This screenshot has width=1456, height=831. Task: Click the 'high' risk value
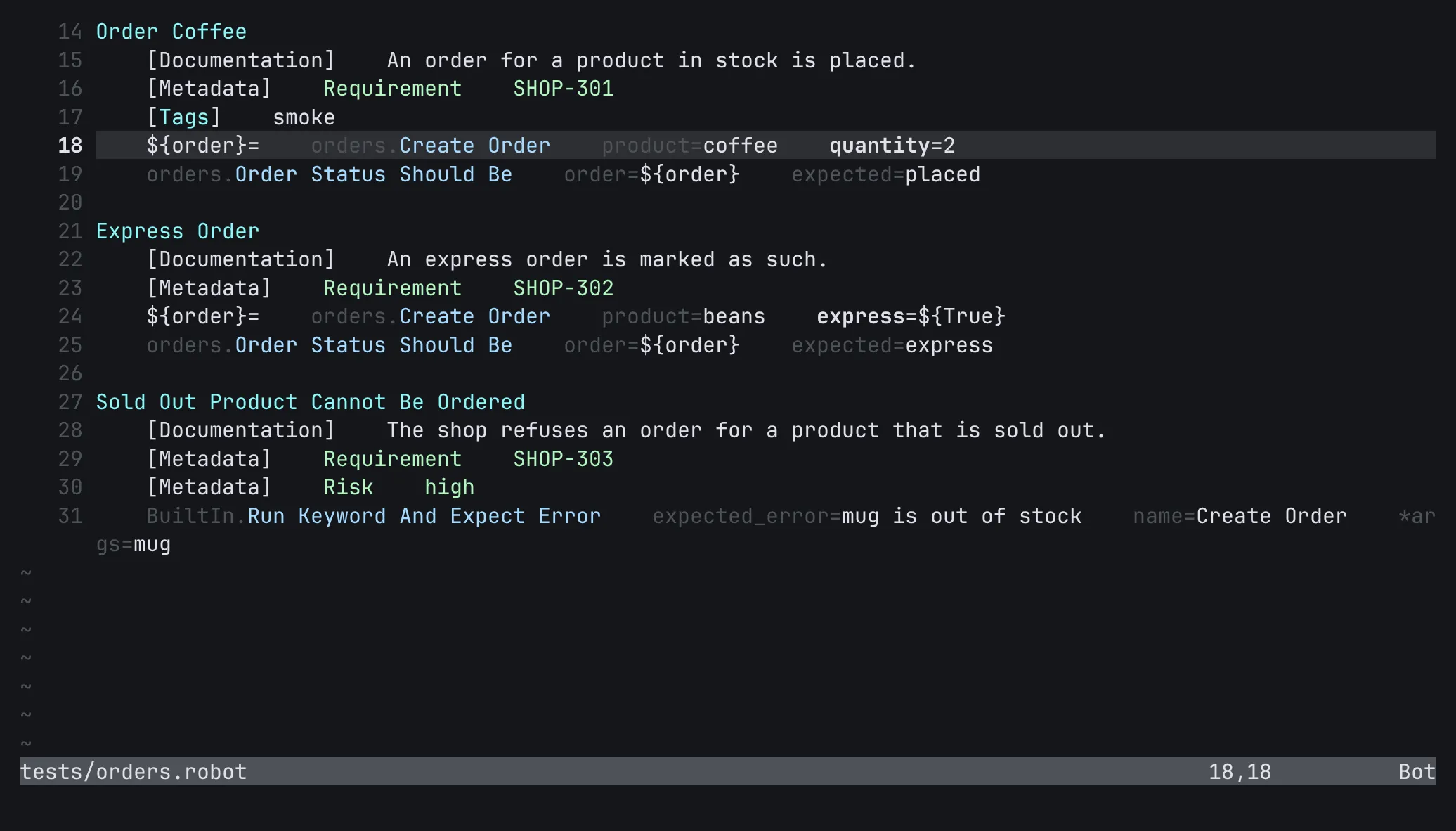coord(449,487)
